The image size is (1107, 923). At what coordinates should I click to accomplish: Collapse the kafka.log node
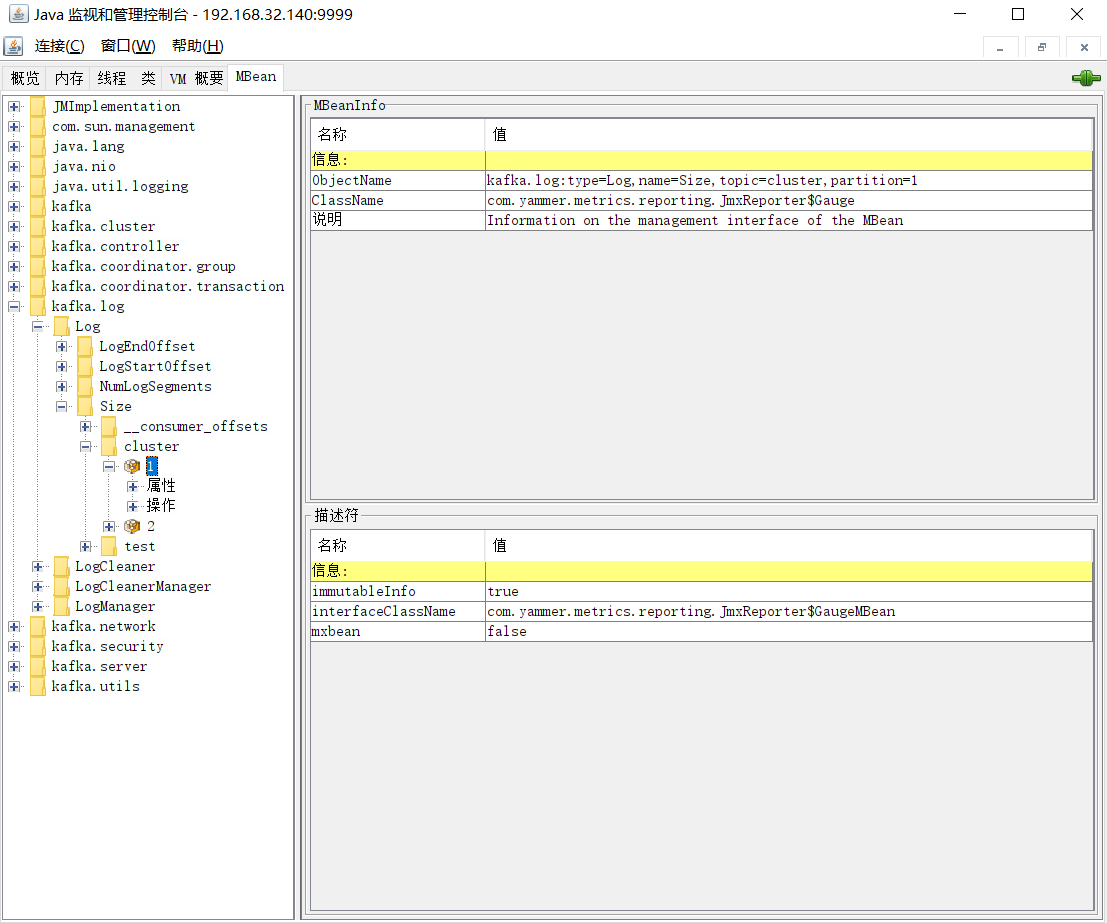14,306
